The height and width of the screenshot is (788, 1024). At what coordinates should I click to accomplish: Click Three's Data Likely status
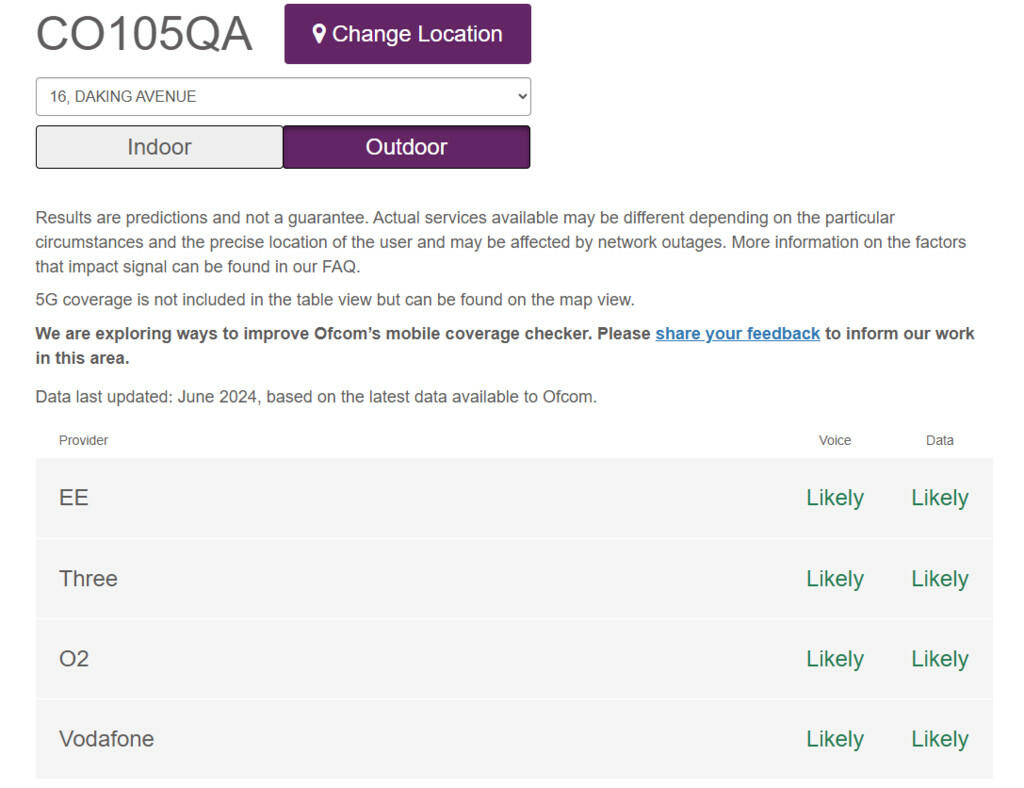click(939, 579)
